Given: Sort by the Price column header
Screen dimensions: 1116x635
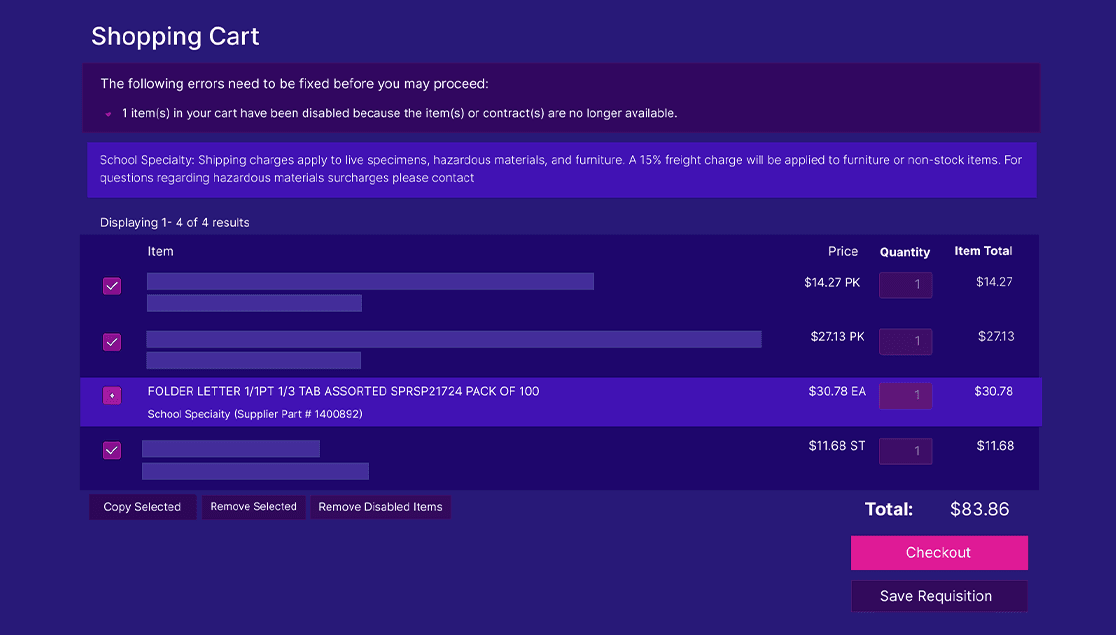Looking at the screenshot, I should coord(842,252).
